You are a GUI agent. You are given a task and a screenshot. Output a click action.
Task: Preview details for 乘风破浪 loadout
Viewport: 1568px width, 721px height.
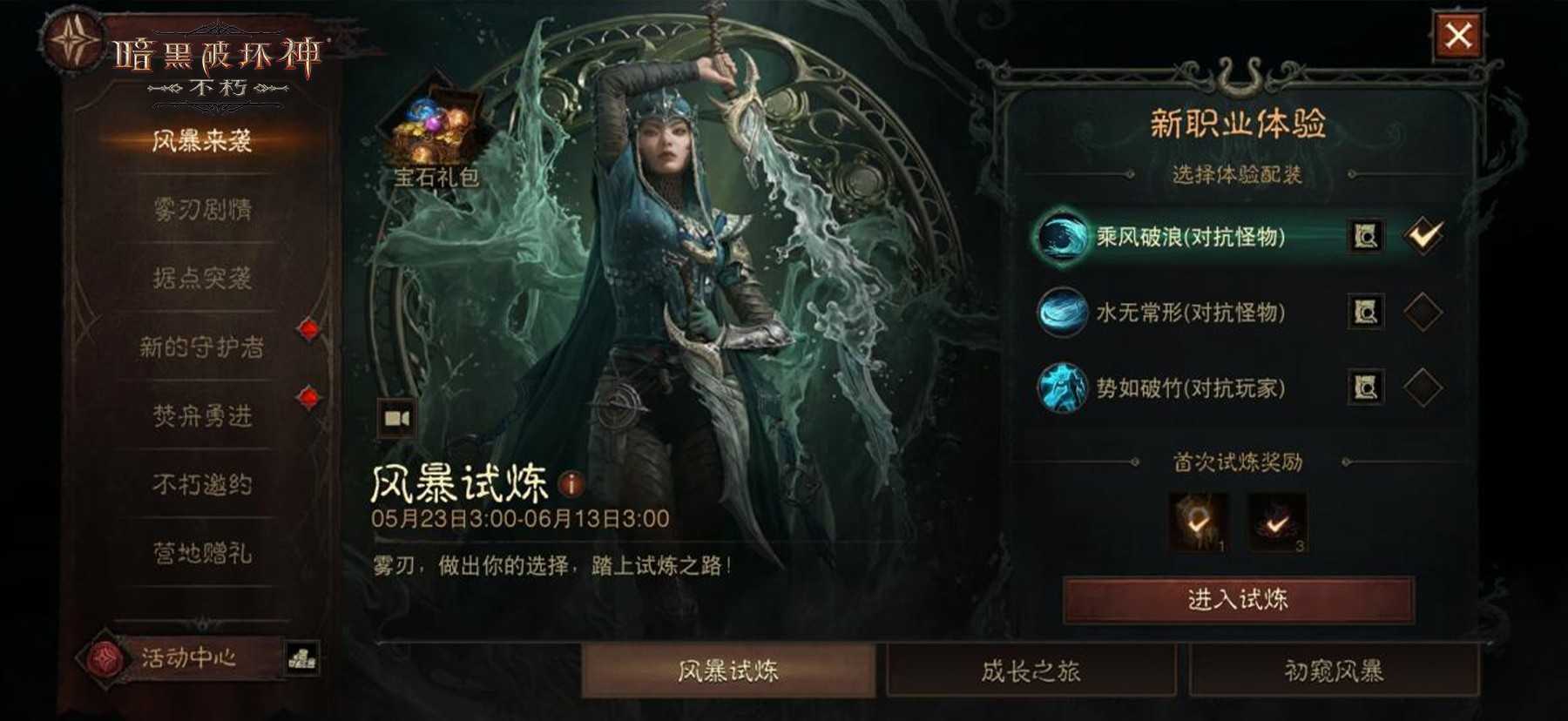pyautogui.click(x=1365, y=236)
